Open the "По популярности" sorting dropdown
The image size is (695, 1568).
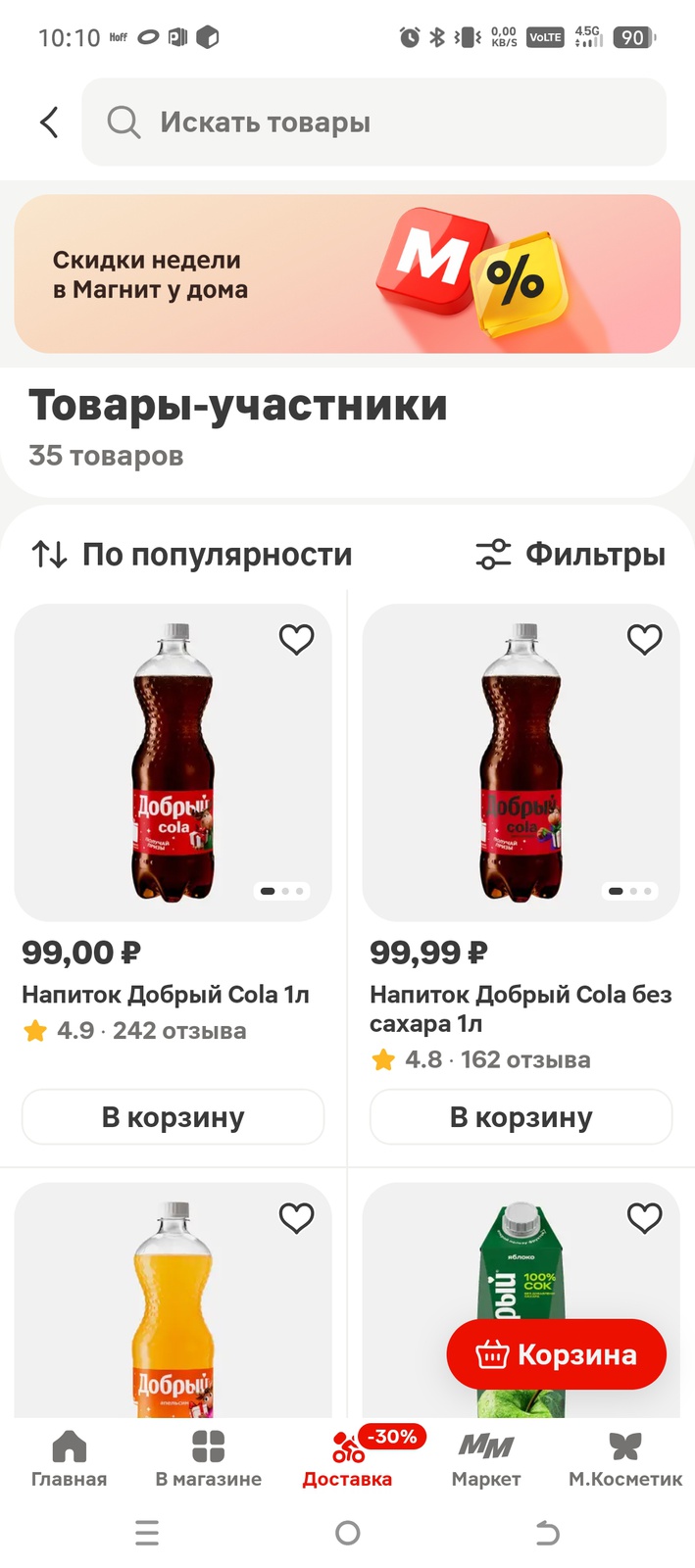[192, 555]
